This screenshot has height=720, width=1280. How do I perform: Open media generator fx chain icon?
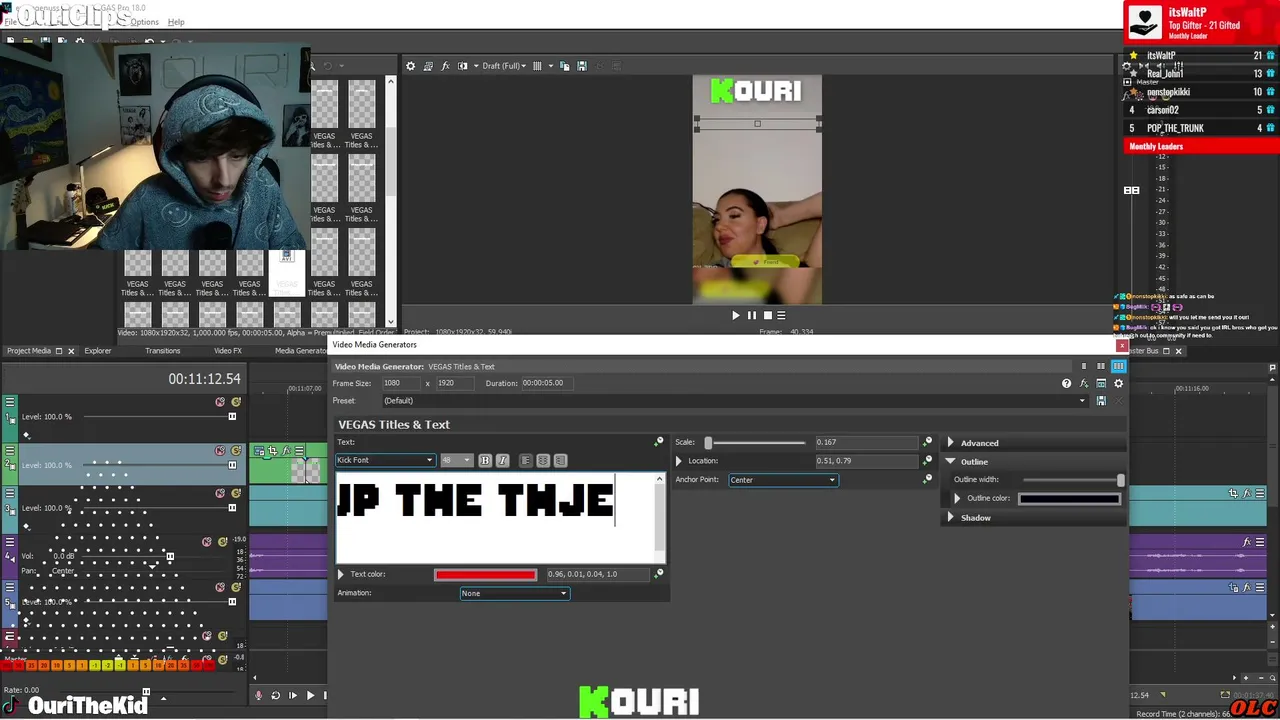[x=1084, y=383]
